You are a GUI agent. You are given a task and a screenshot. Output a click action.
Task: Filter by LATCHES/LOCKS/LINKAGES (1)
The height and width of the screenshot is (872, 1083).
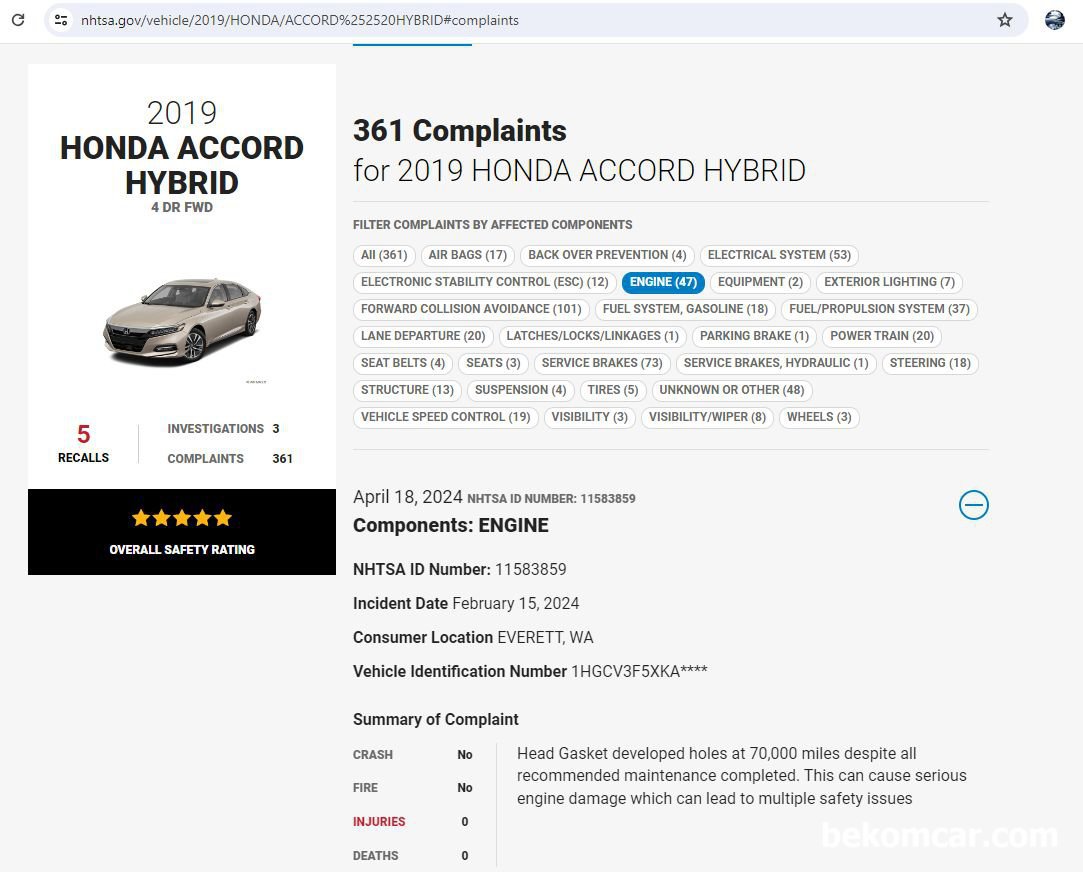point(593,336)
